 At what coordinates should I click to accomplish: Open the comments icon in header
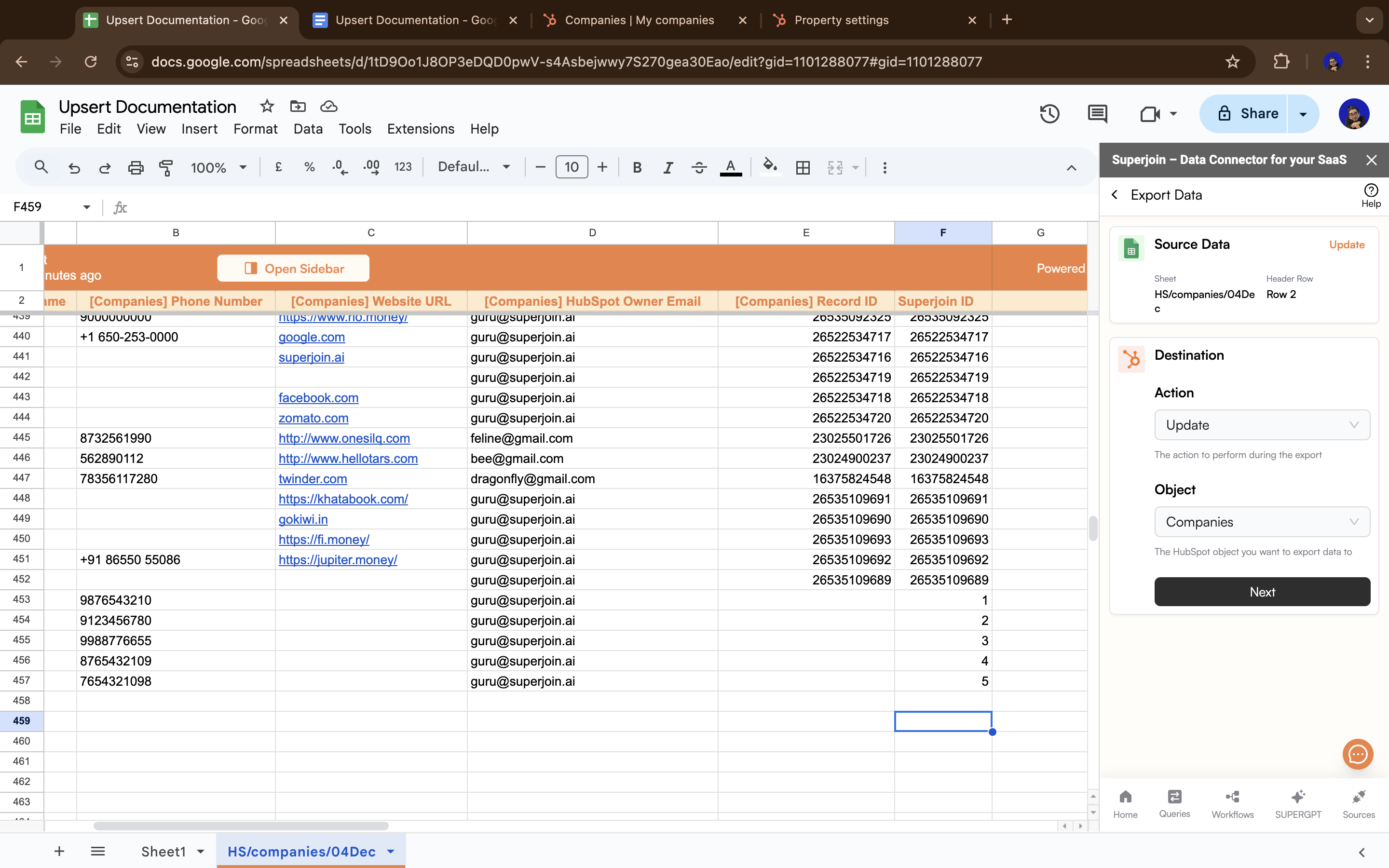click(1097, 114)
